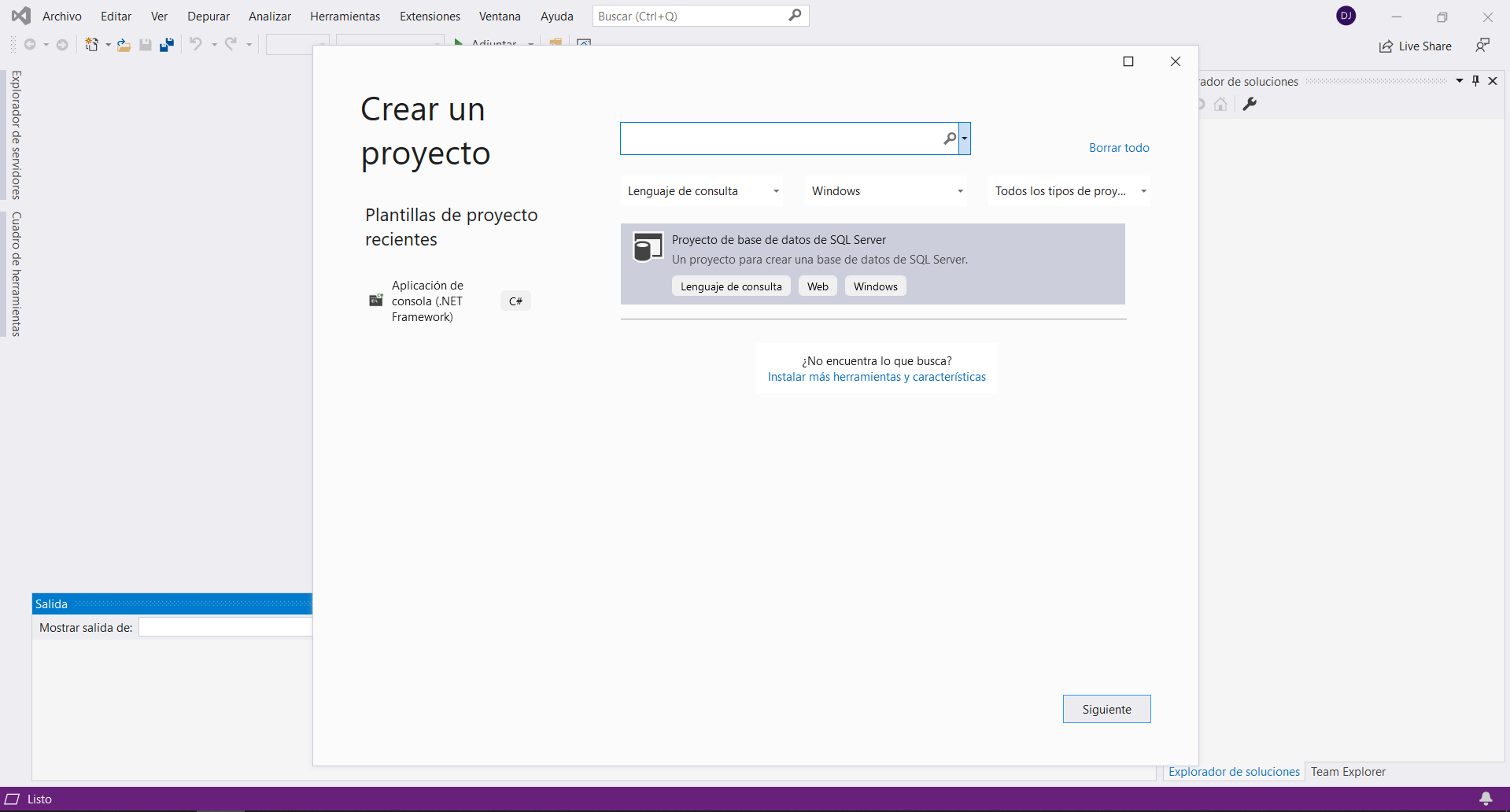This screenshot has width=1510, height=812.
Task: Switch to the Team Explorer tab
Action: pos(1347,772)
